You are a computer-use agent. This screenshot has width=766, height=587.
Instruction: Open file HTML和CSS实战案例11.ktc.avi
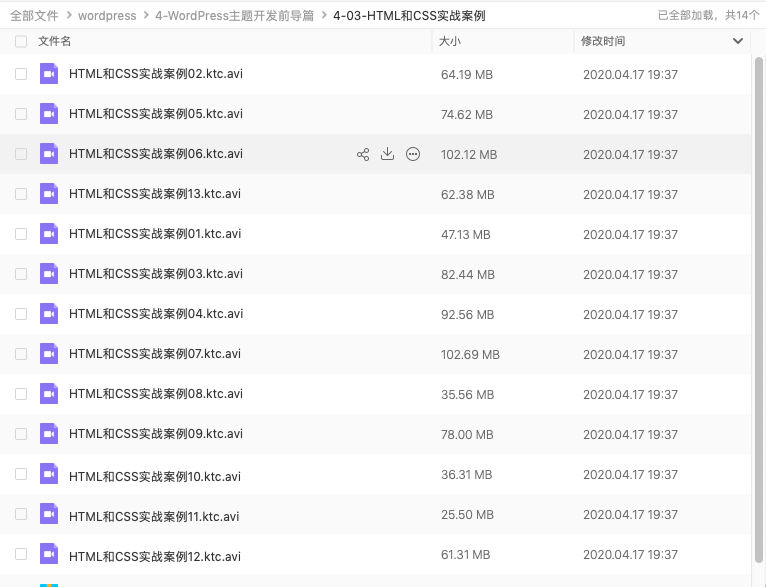pos(154,517)
